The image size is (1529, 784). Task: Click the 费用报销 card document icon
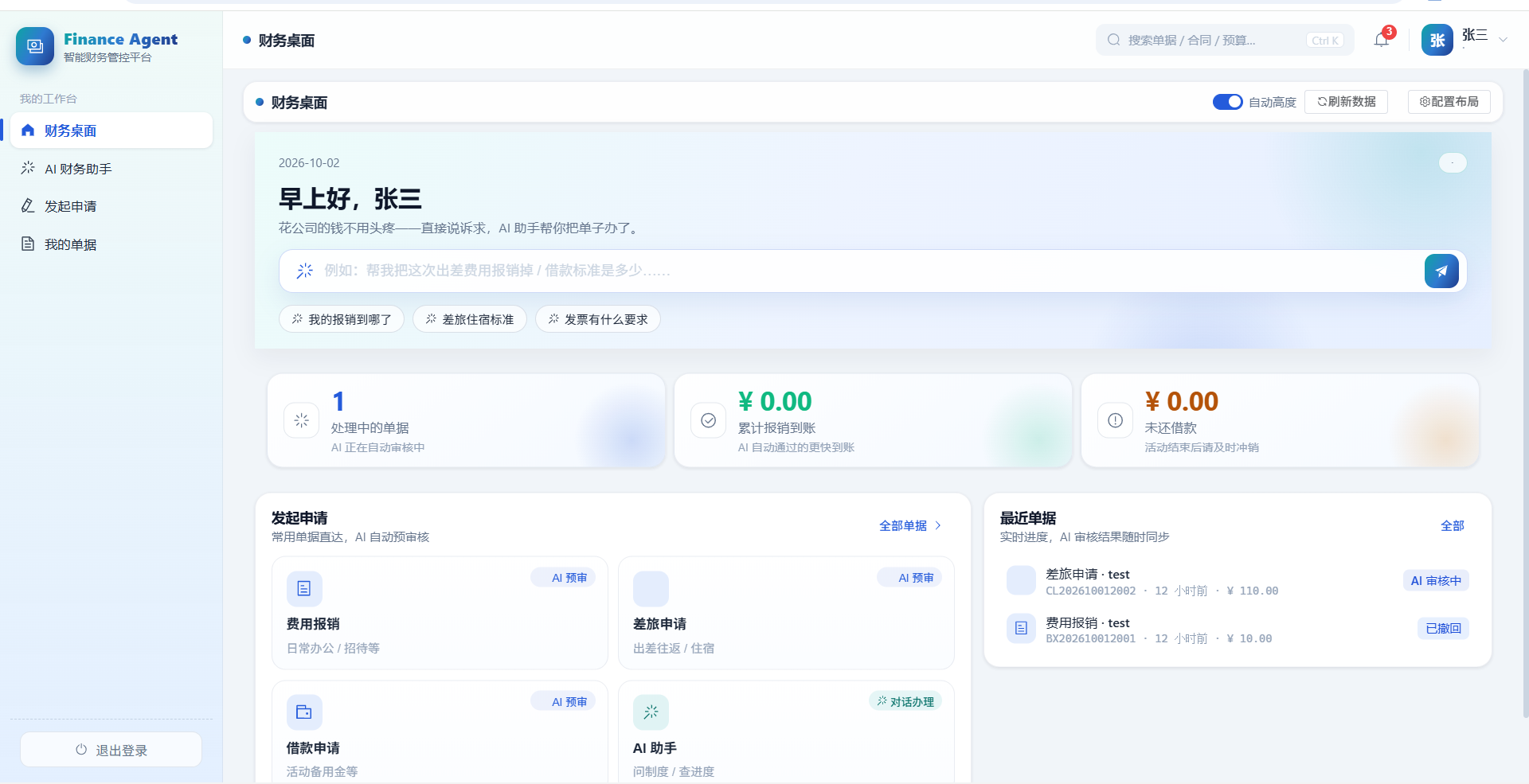coord(304,589)
